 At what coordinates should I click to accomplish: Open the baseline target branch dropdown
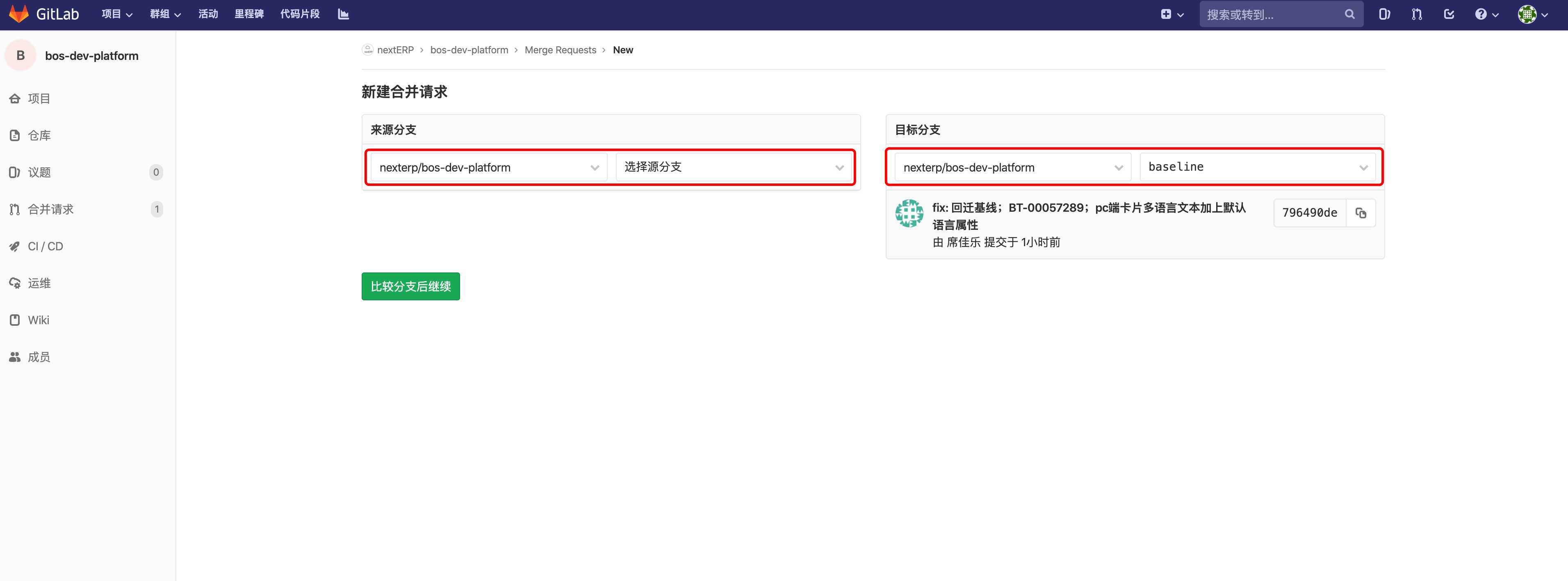tap(1258, 167)
